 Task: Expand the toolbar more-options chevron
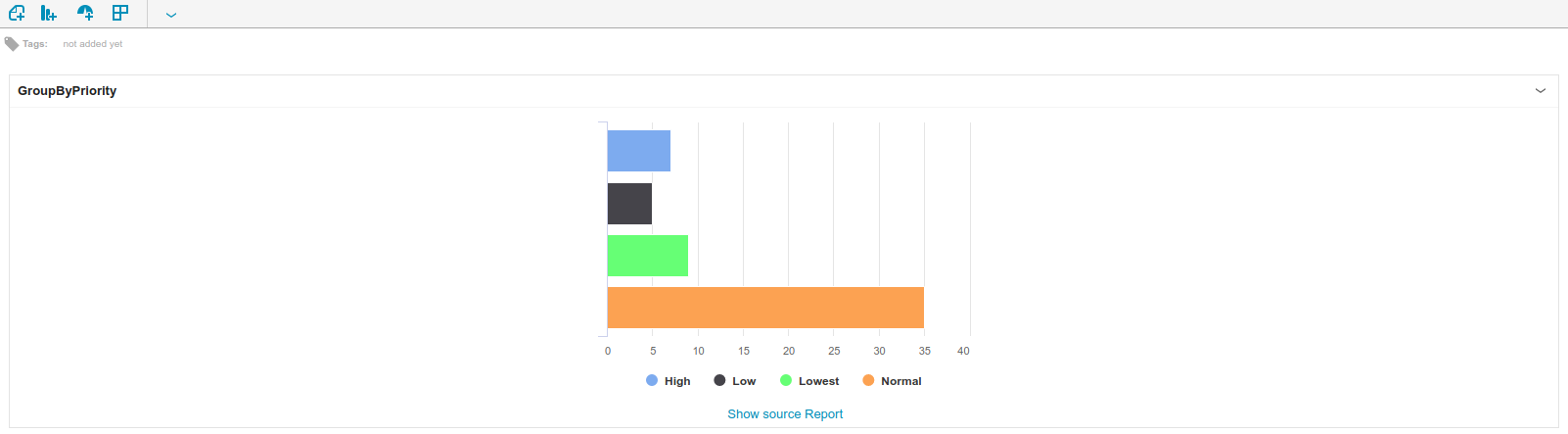(171, 15)
